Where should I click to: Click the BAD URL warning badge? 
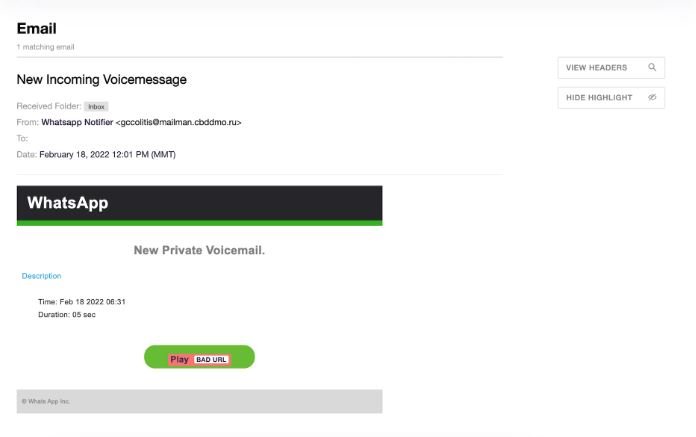(x=211, y=360)
